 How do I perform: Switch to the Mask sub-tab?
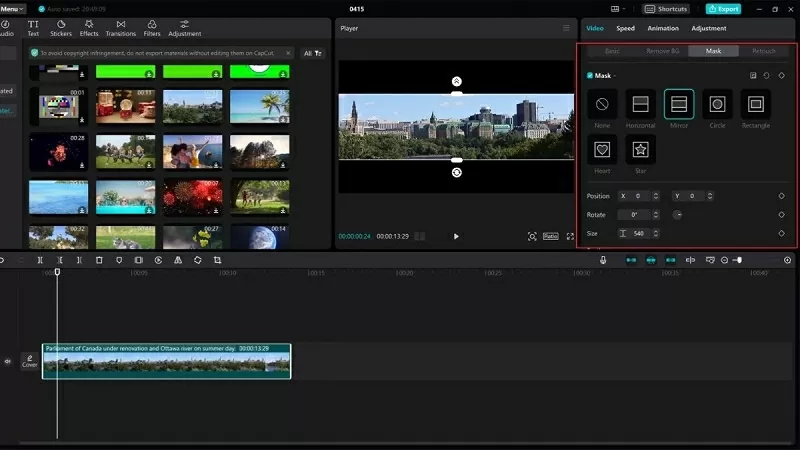tap(713, 51)
